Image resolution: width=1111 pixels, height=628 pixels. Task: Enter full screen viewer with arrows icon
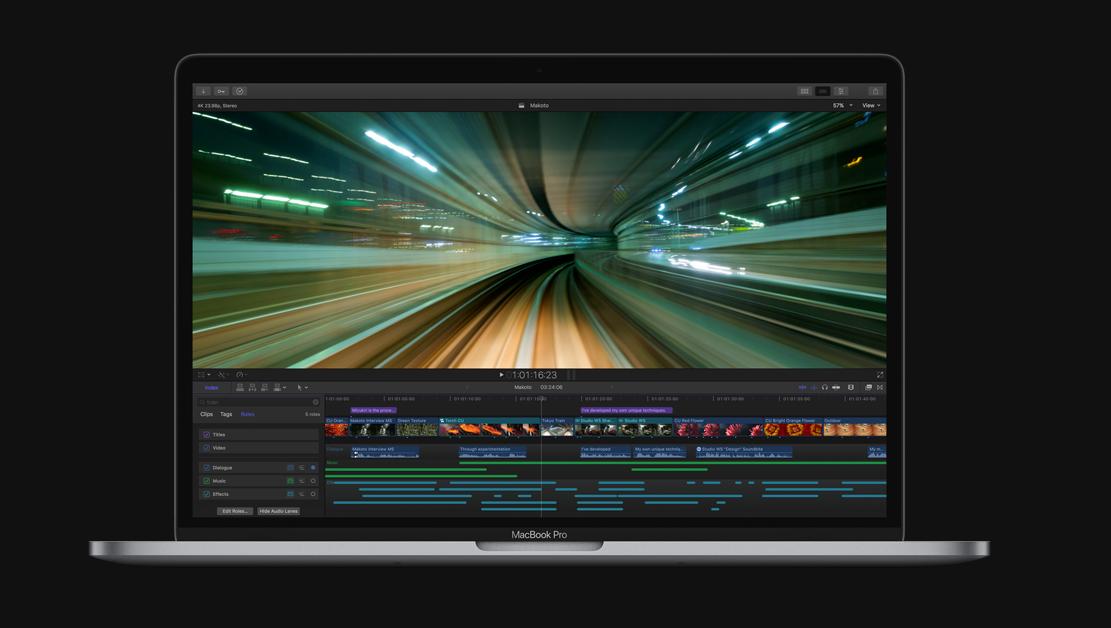[x=880, y=375]
